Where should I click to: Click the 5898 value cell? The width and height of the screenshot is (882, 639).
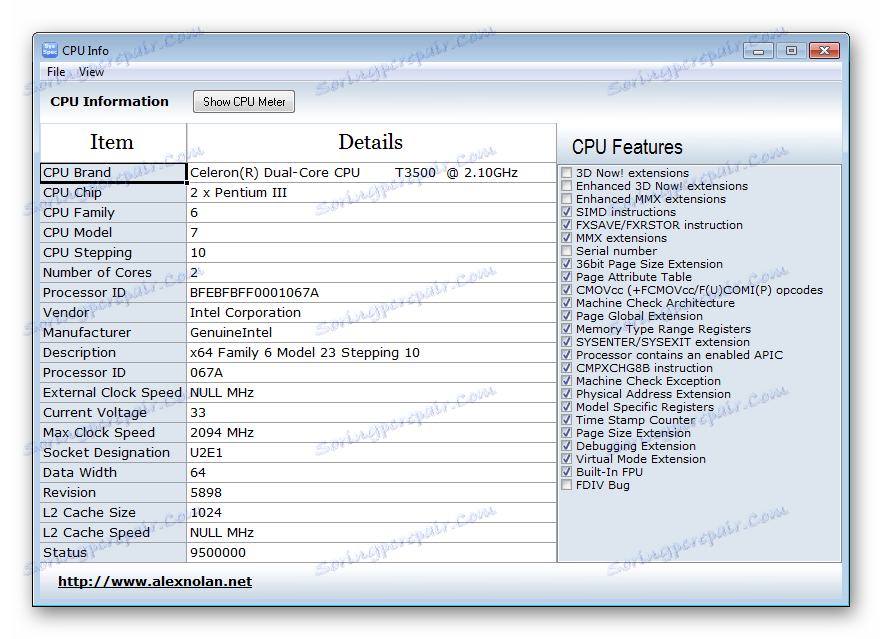click(x=371, y=492)
